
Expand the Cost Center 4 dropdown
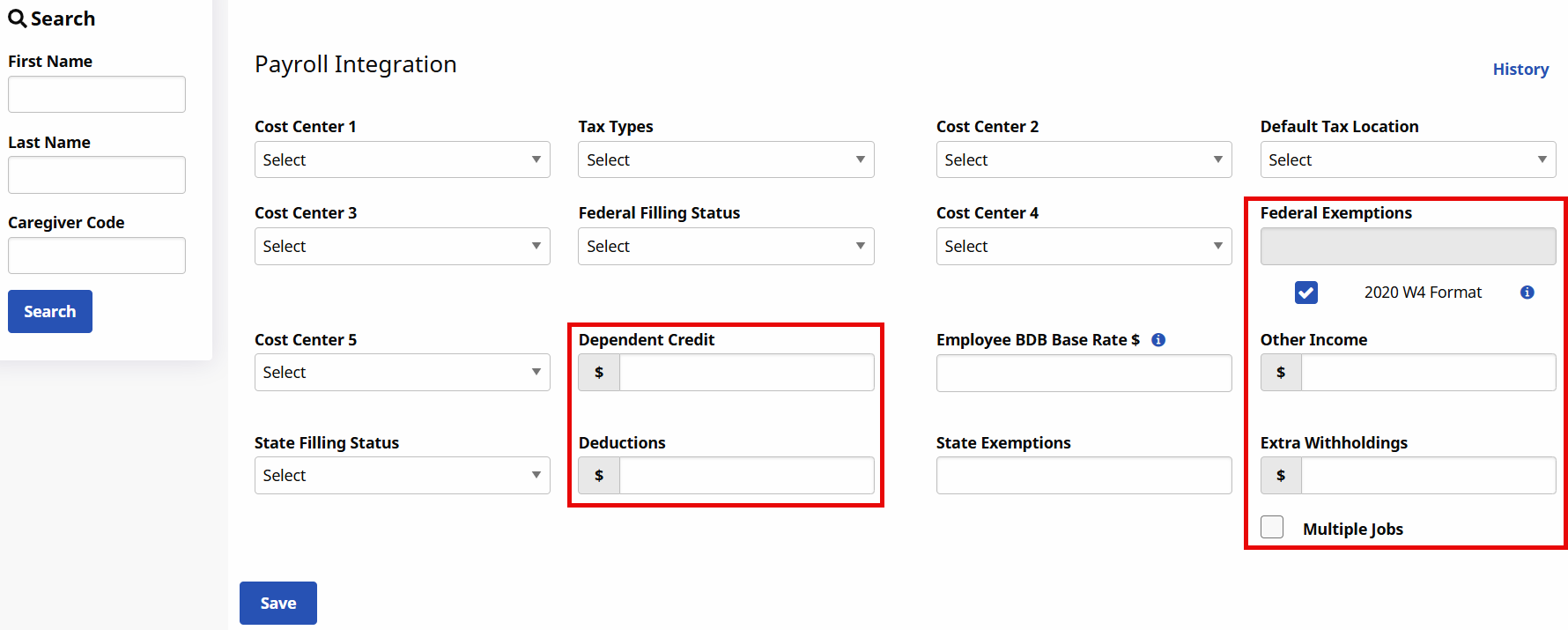click(1083, 247)
